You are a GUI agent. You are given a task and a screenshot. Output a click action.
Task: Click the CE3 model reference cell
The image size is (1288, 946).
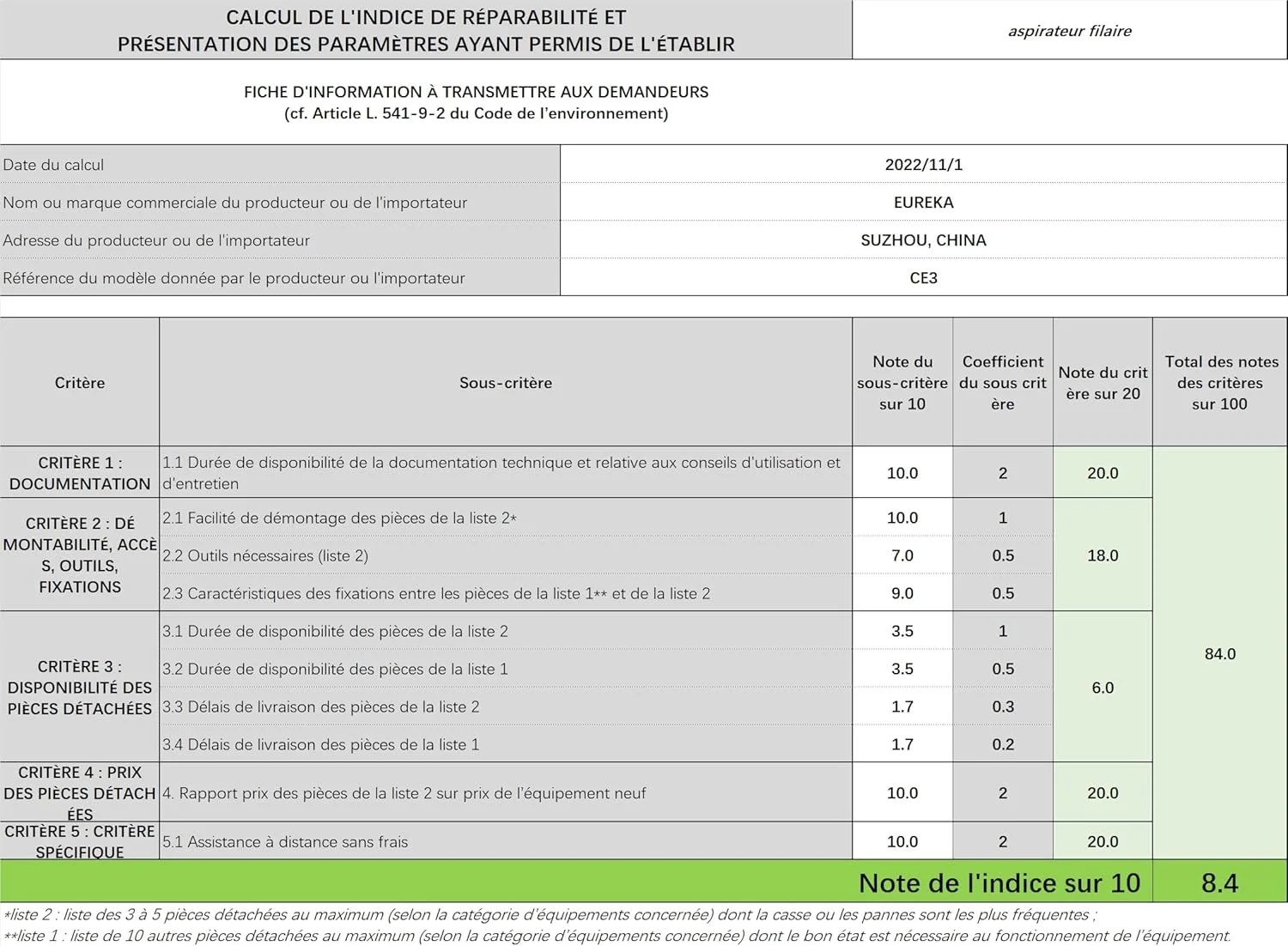pos(923,278)
